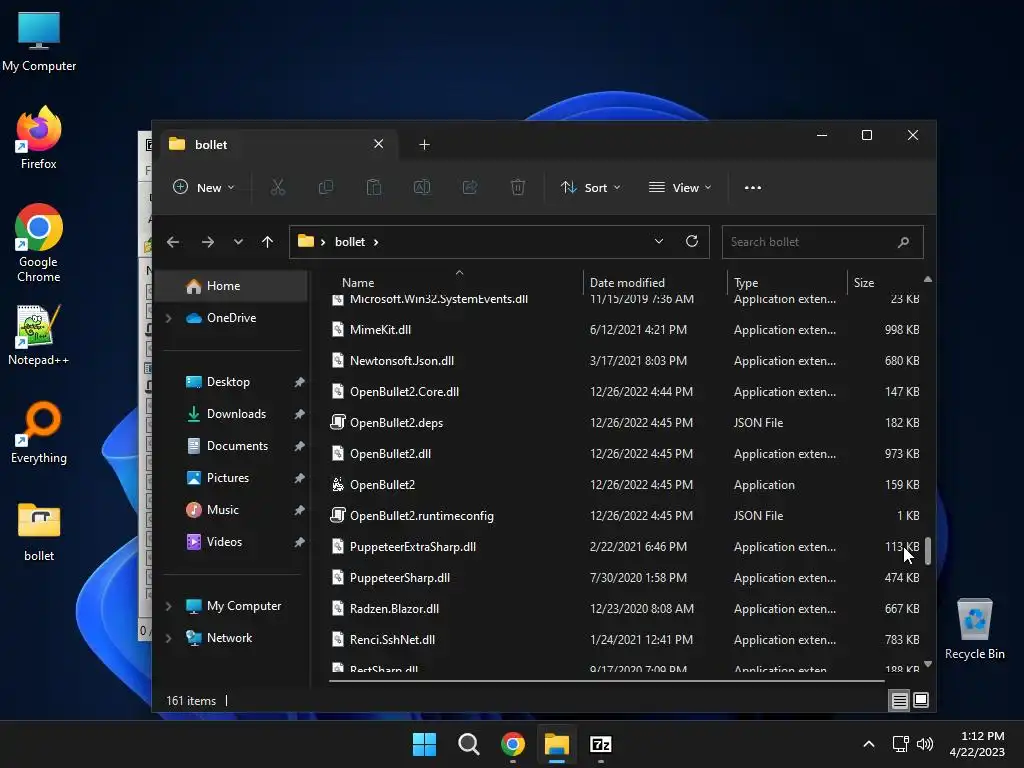This screenshot has width=1024, height=768.
Task: Click the Rename icon in toolbar
Action: point(422,187)
